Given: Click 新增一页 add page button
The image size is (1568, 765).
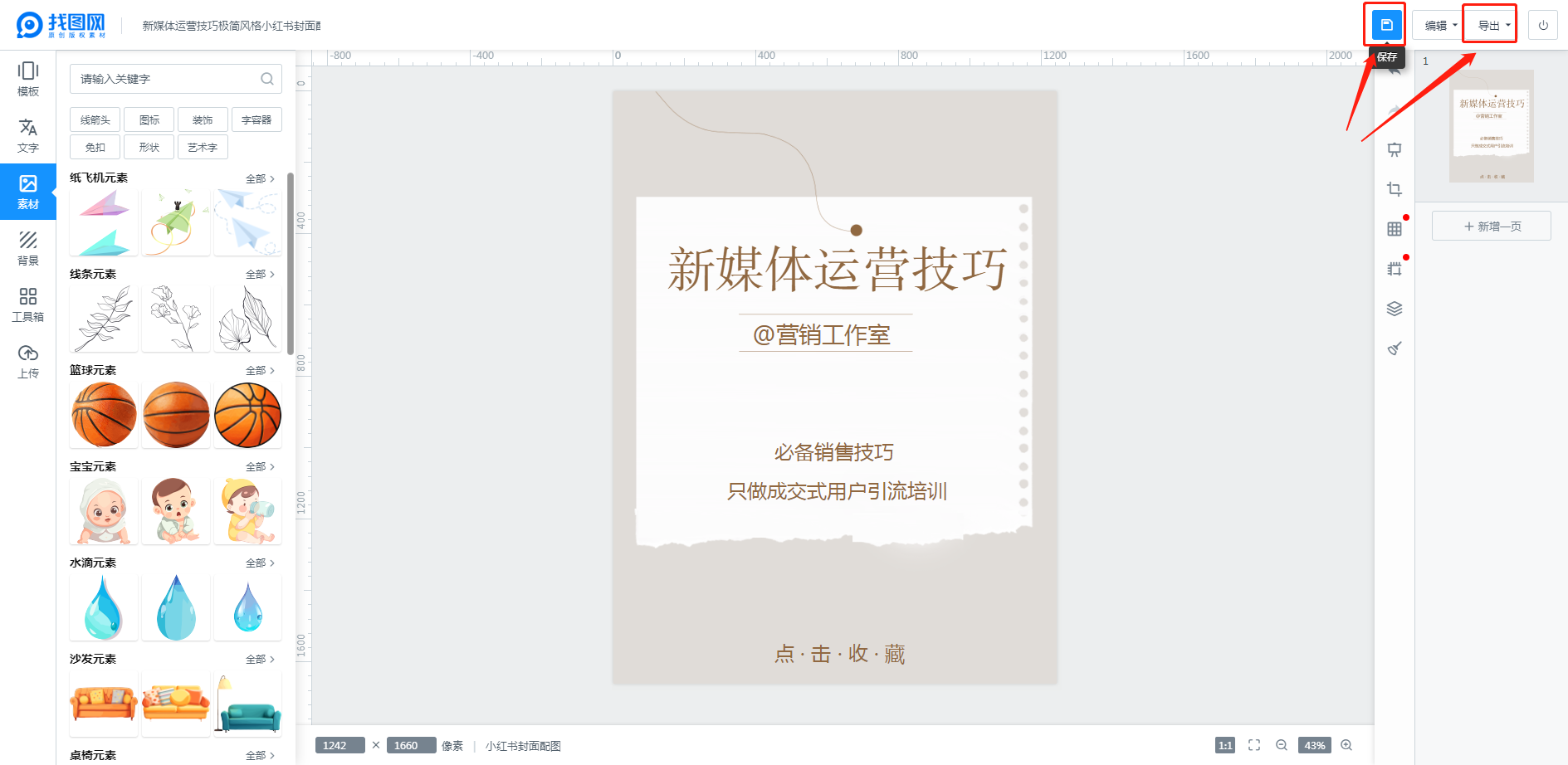Looking at the screenshot, I should point(1492,227).
